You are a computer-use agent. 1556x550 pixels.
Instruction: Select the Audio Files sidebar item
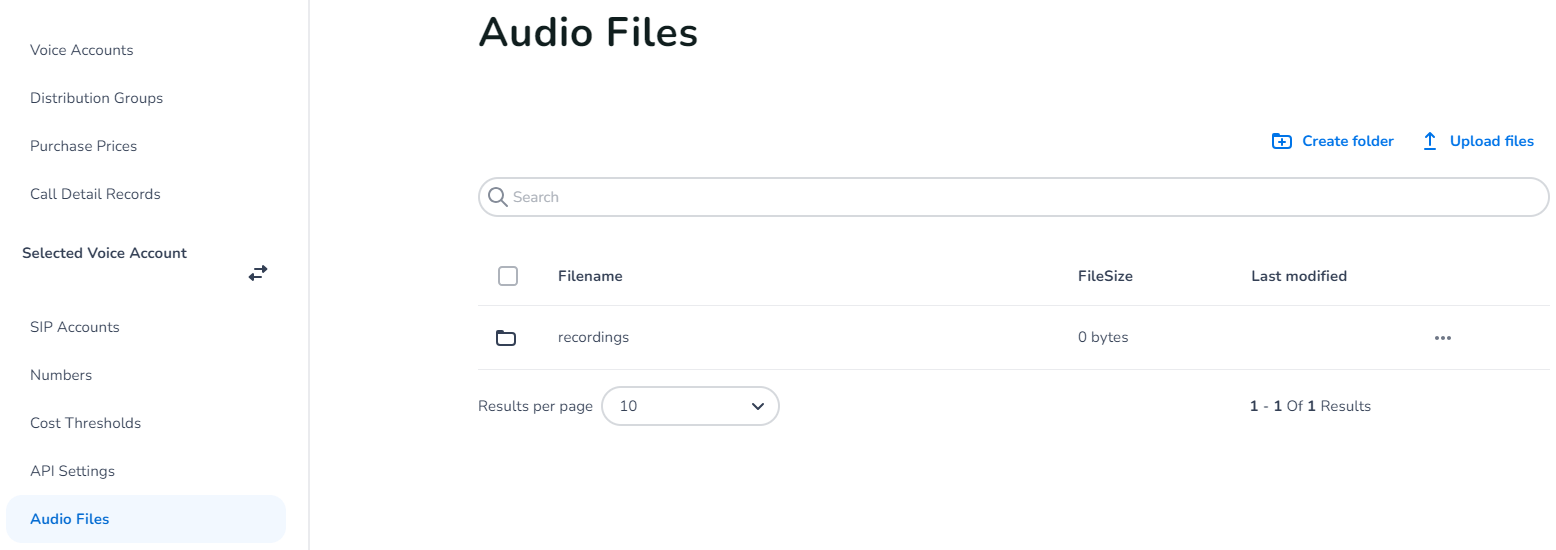pos(70,519)
